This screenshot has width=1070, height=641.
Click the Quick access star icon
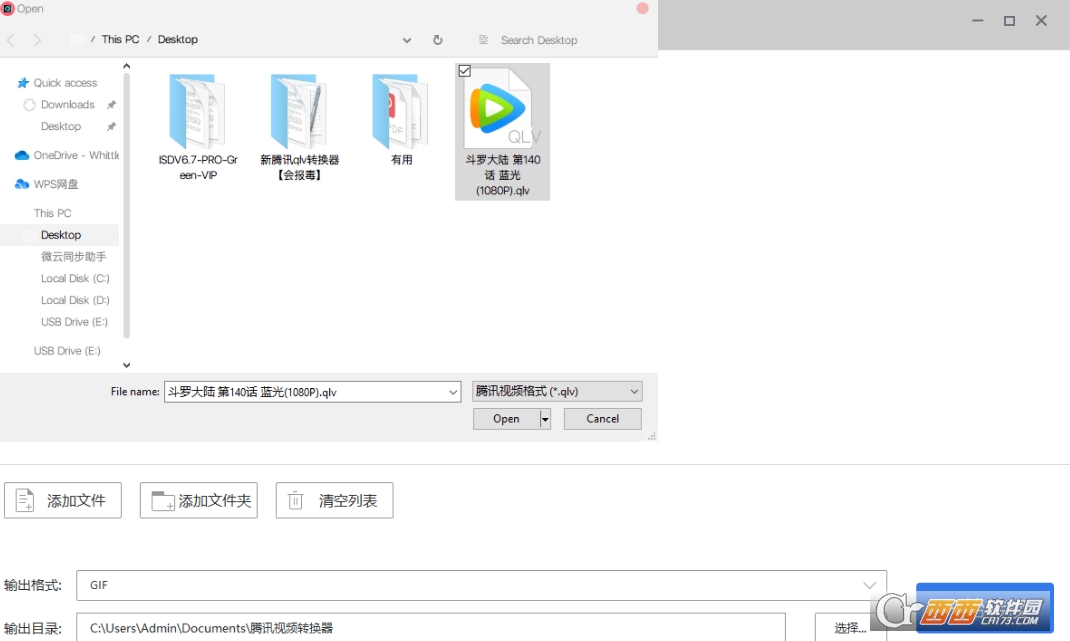click(23, 83)
